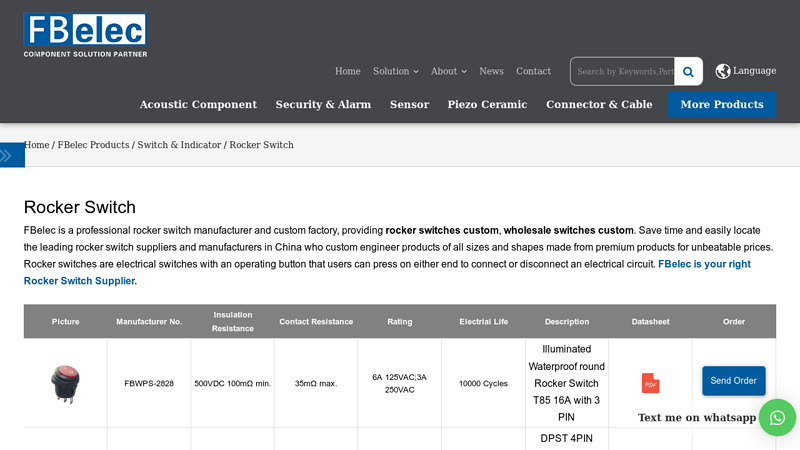Open Acoustic Component category

point(198,105)
